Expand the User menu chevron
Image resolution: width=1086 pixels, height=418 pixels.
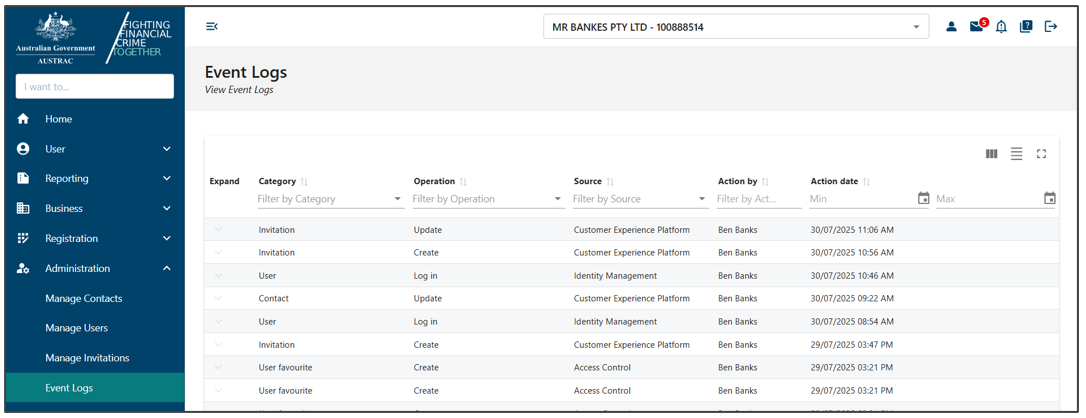(x=166, y=149)
